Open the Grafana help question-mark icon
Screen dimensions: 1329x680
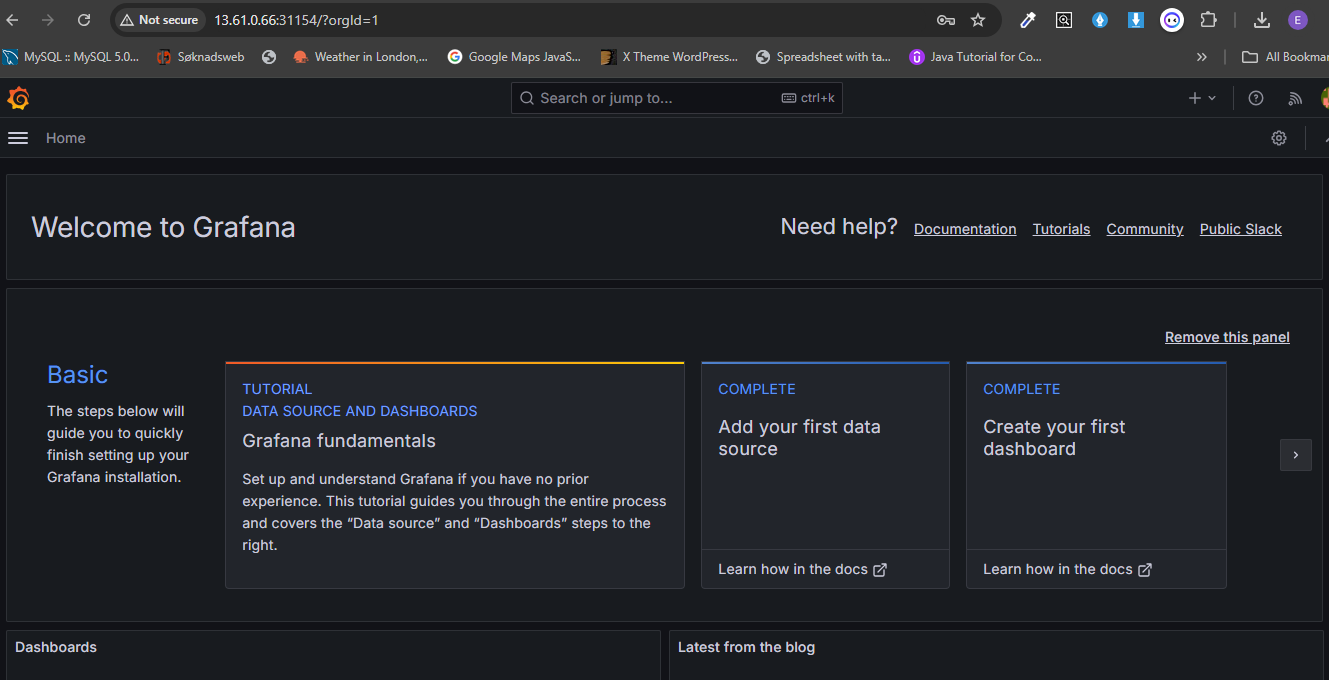1256,98
